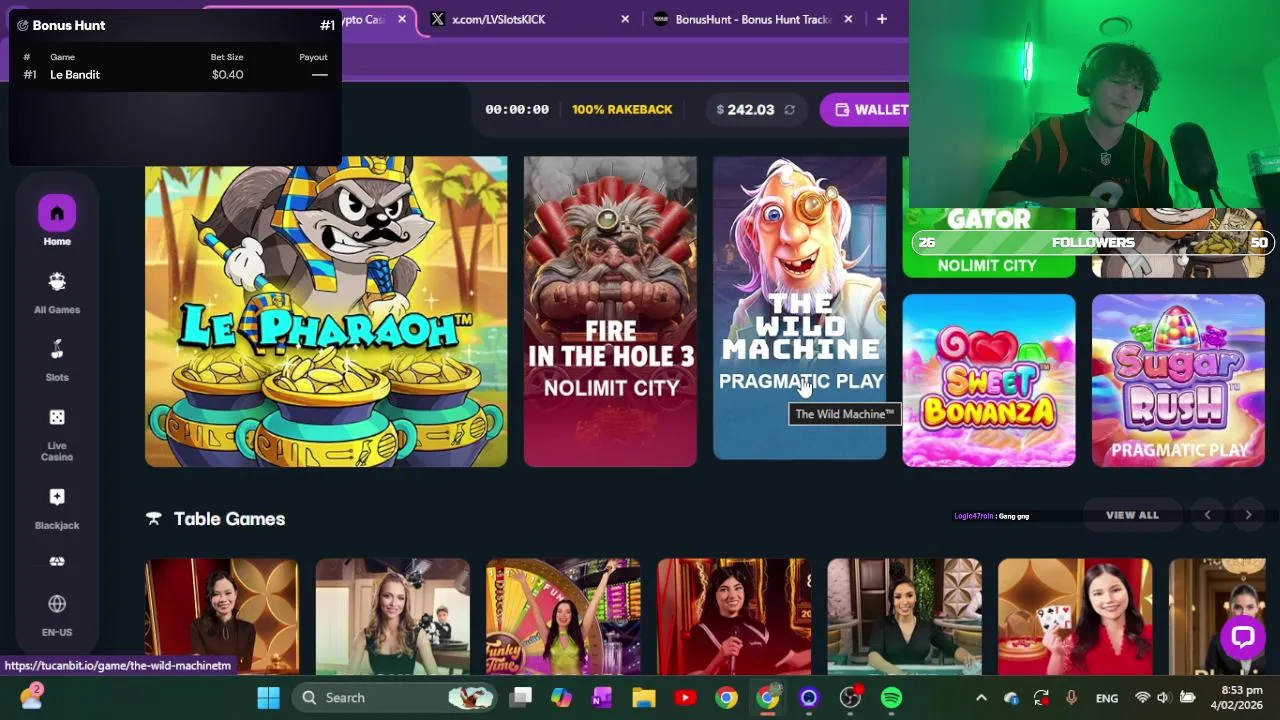Click the followers progress bar
This screenshot has width=1280, height=720.
coord(1091,242)
